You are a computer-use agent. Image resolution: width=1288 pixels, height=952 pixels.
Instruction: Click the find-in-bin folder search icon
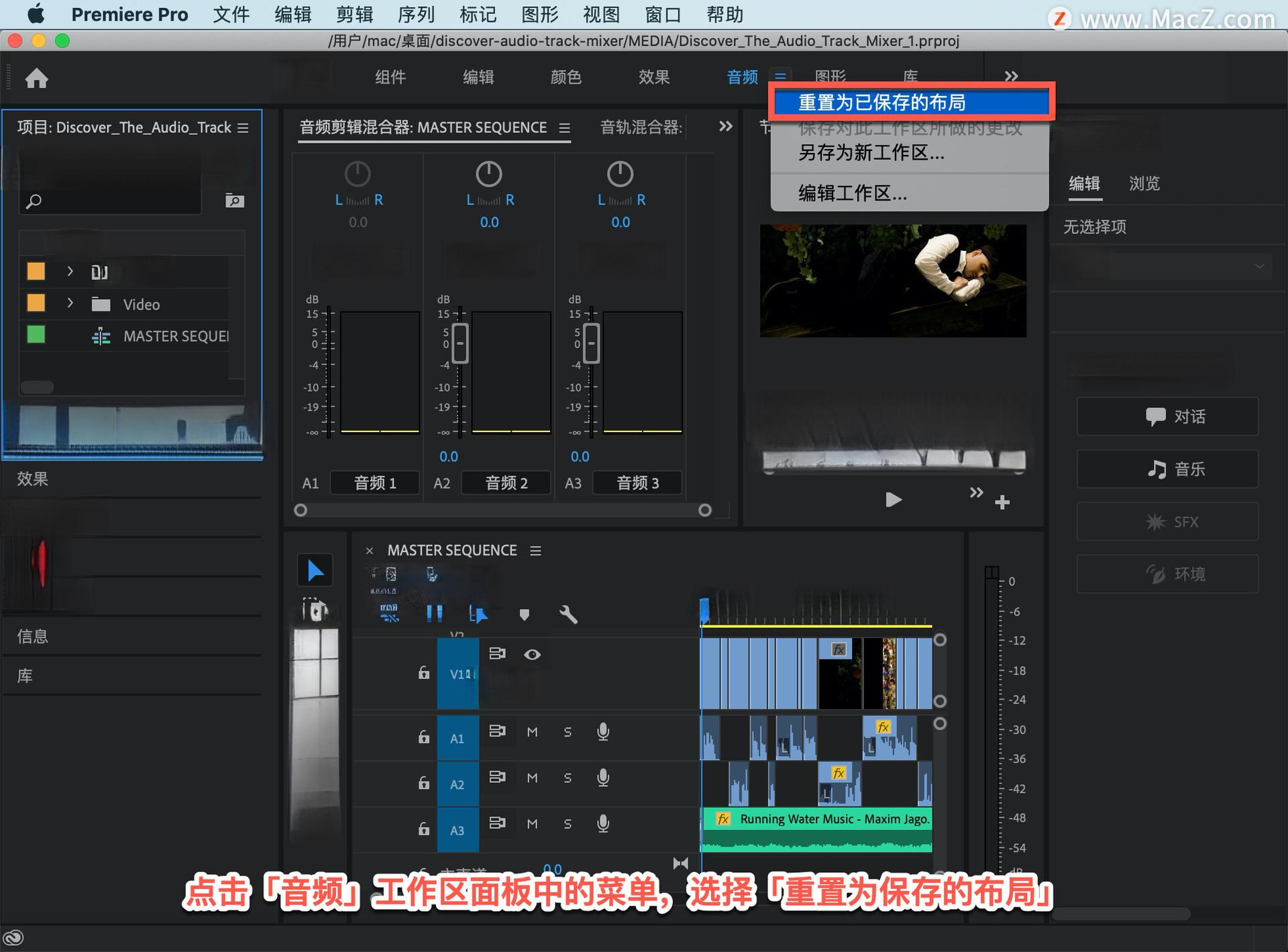tap(234, 201)
